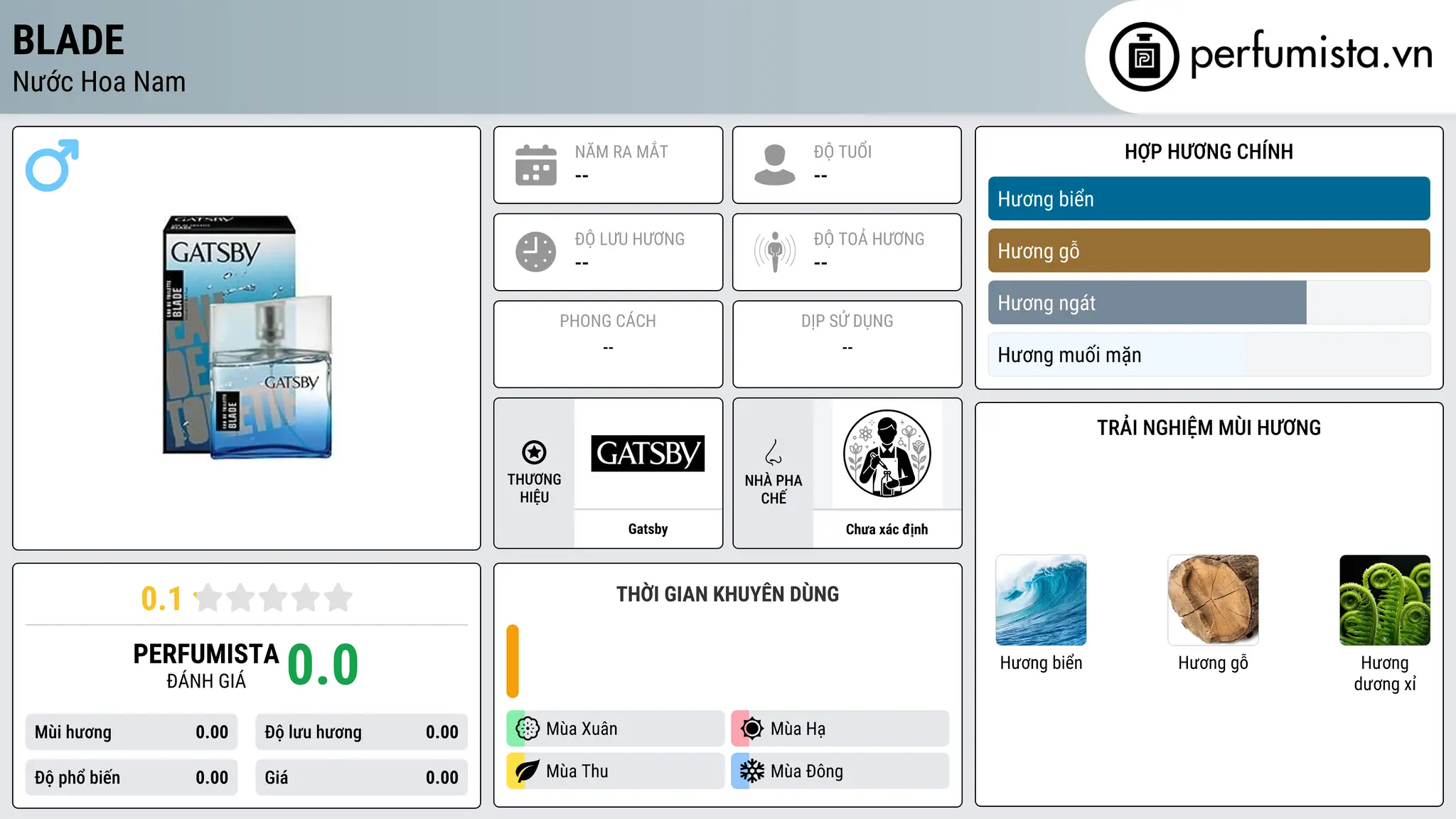
Task: Click the perfumista perfume bottle logo icon
Action: pyautogui.click(x=1144, y=57)
